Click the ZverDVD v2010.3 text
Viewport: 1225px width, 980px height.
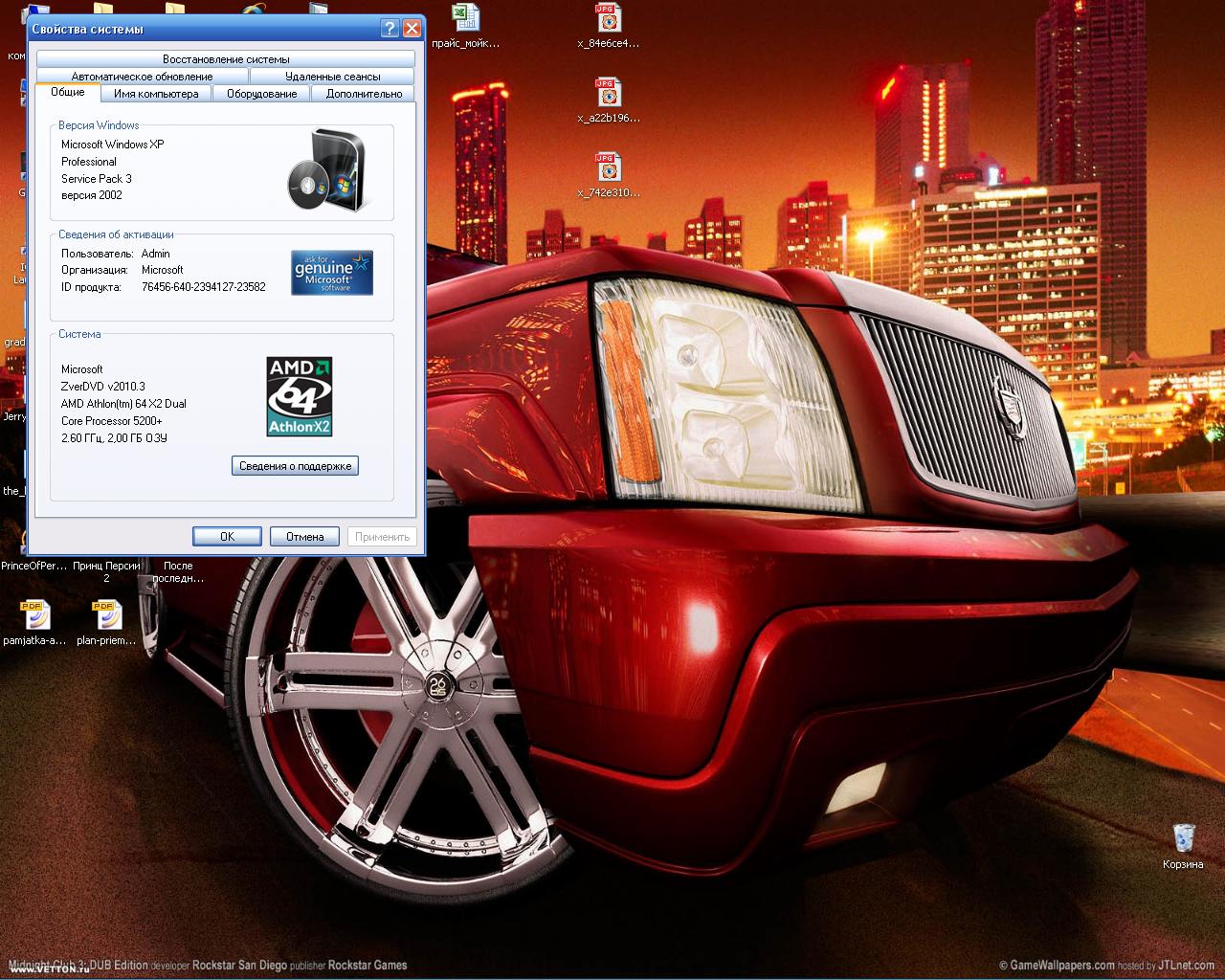[x=103, y=387]
